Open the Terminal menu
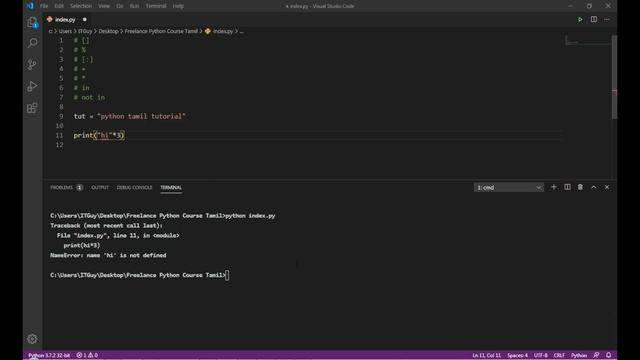640x360 pixels. [156, 6]
